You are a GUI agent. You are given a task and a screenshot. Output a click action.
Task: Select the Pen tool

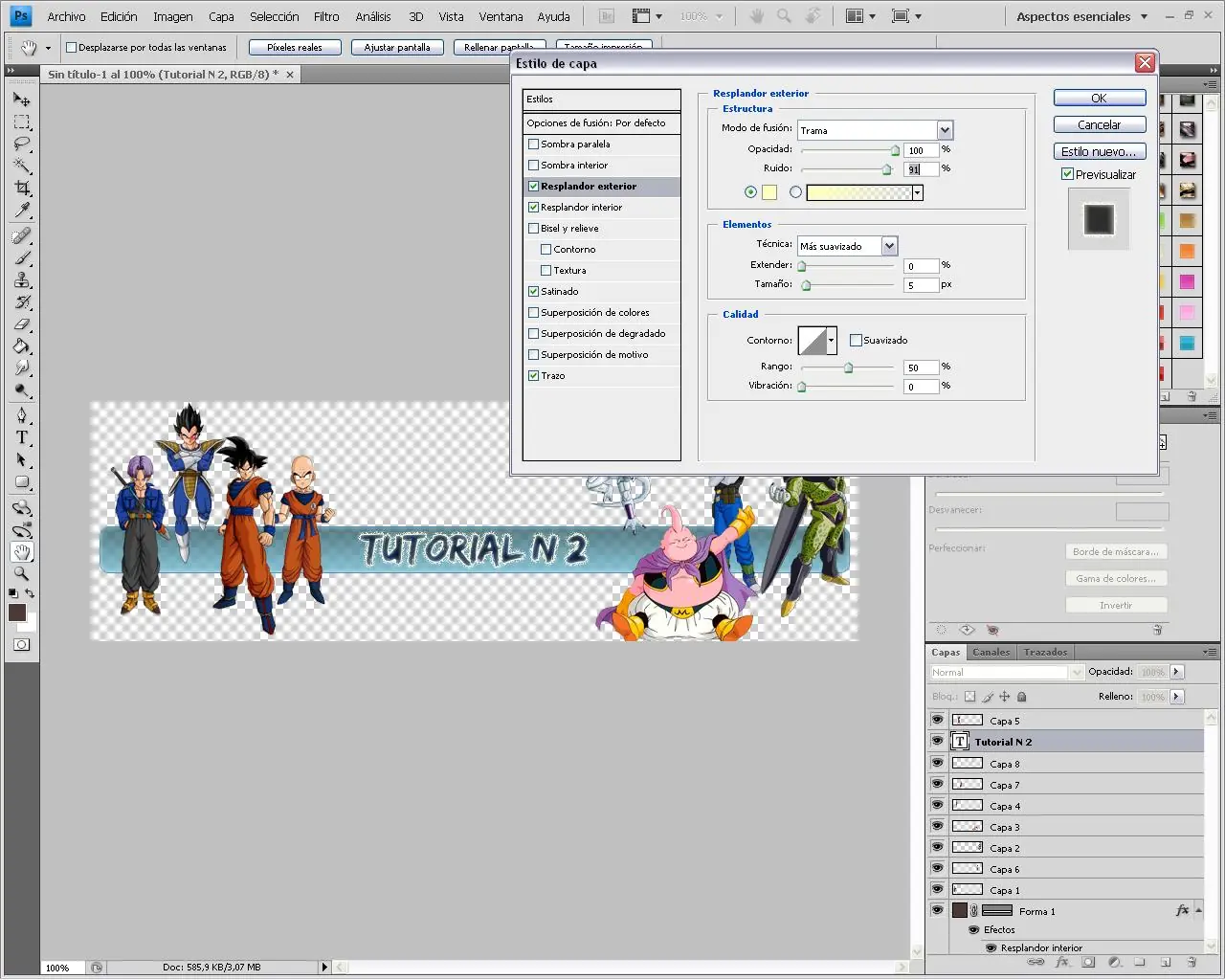22,415
